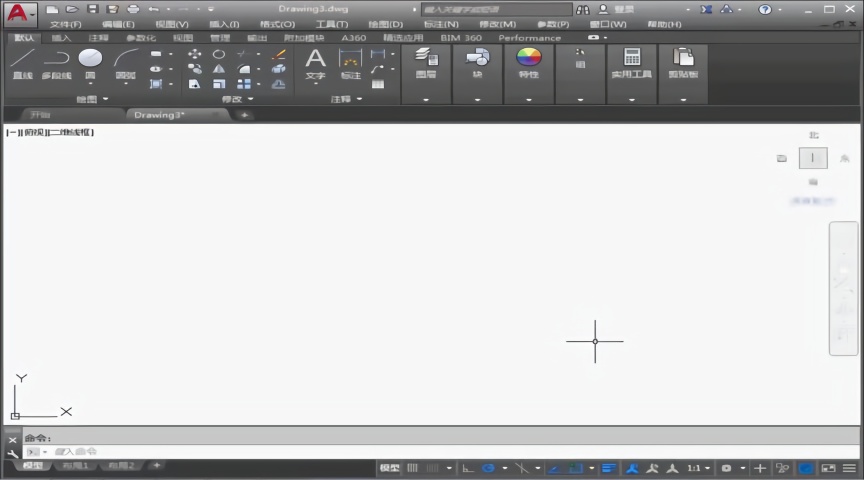Toggle annotation visibility in status bar

(x=632, y=468)
